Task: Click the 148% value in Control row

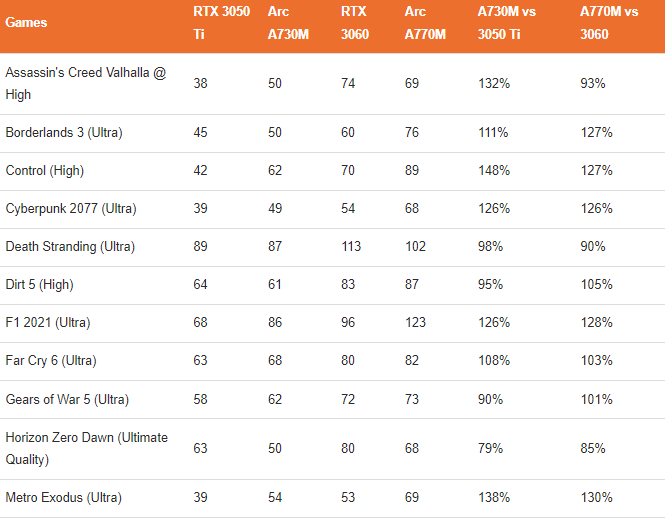Action: click(x=494, y=171)
